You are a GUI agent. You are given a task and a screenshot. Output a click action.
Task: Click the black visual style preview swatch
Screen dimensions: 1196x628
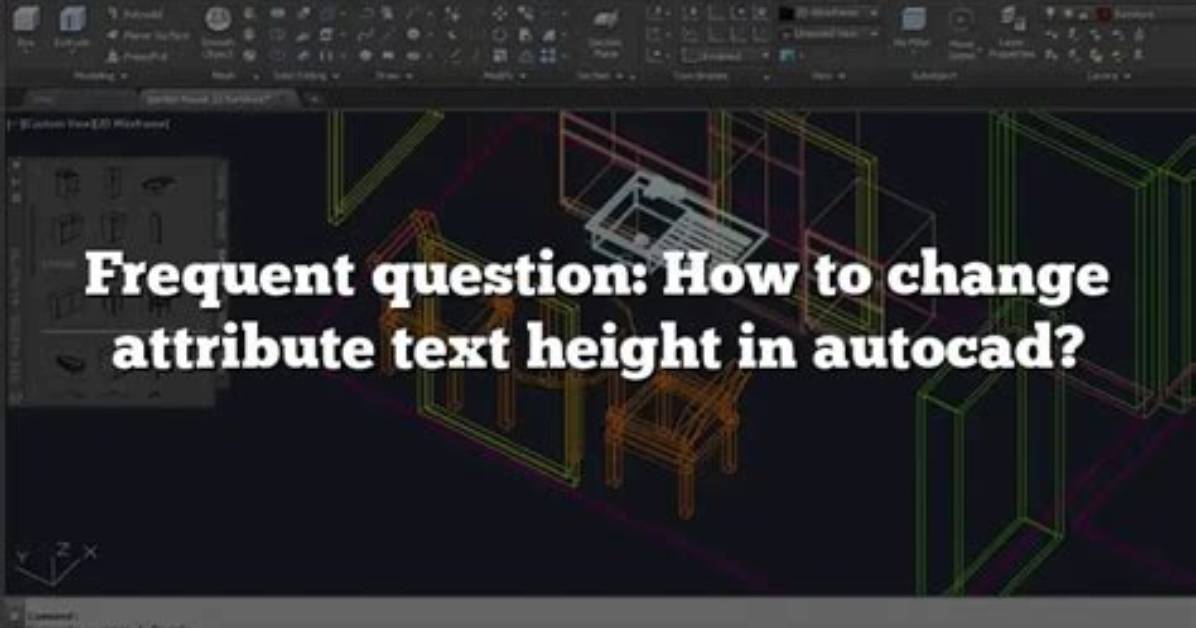tap(786, 14)
